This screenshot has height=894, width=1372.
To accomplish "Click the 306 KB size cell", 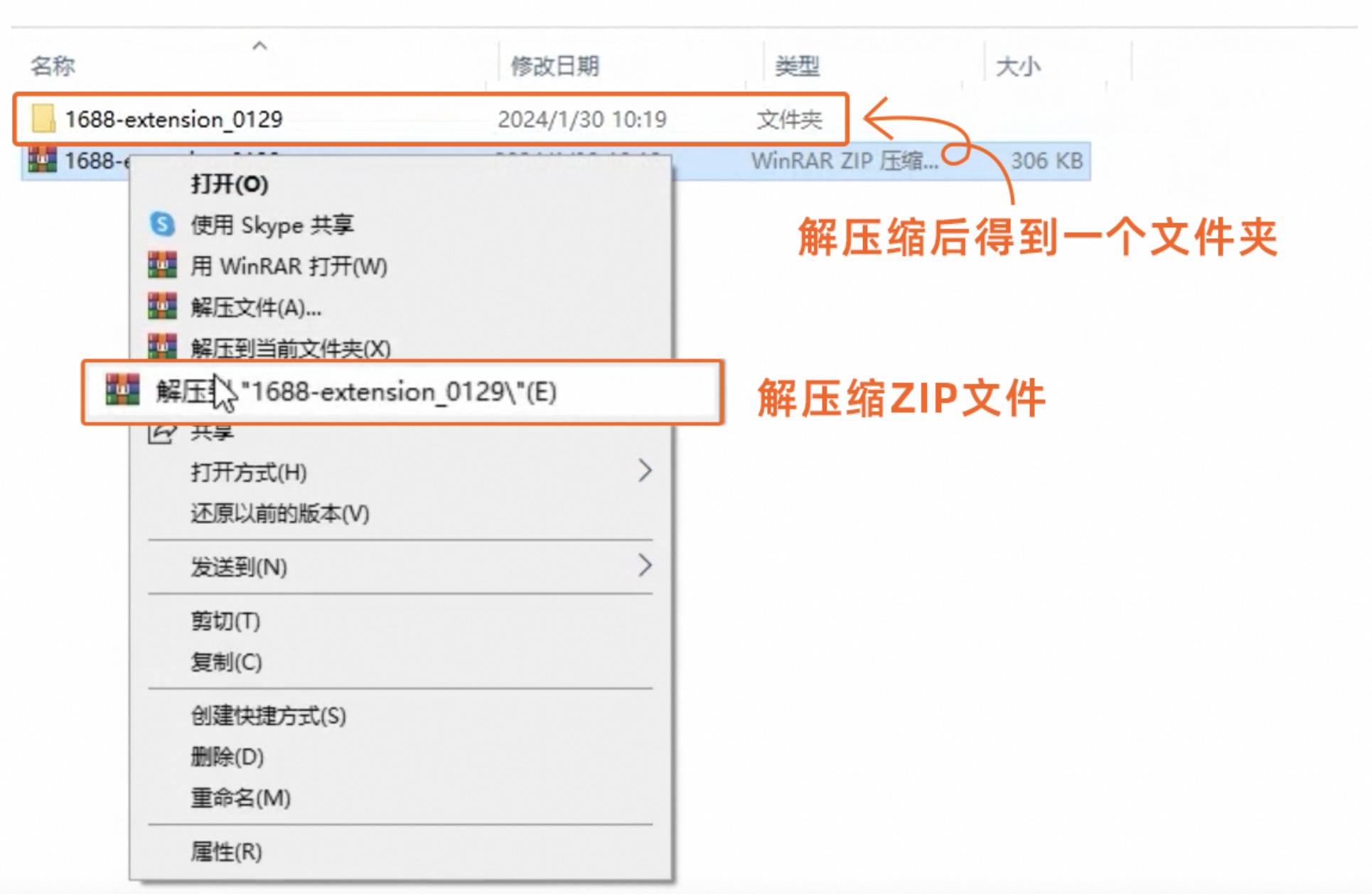I will [1047, 161].
